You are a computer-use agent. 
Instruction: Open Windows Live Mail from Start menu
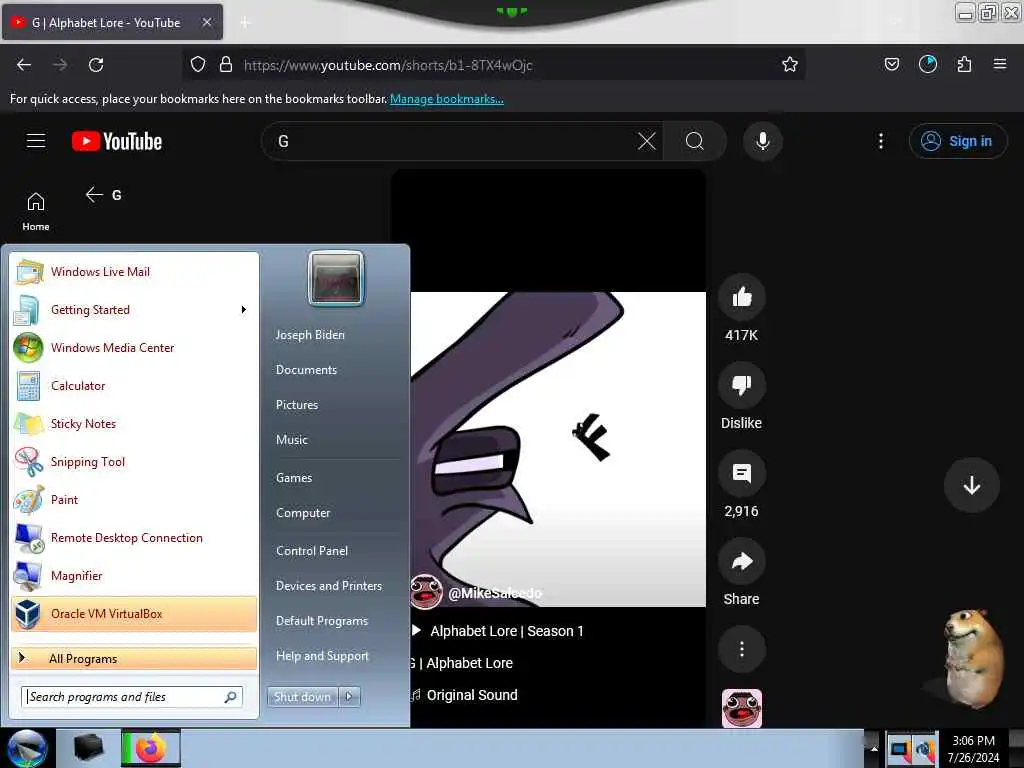134,272
